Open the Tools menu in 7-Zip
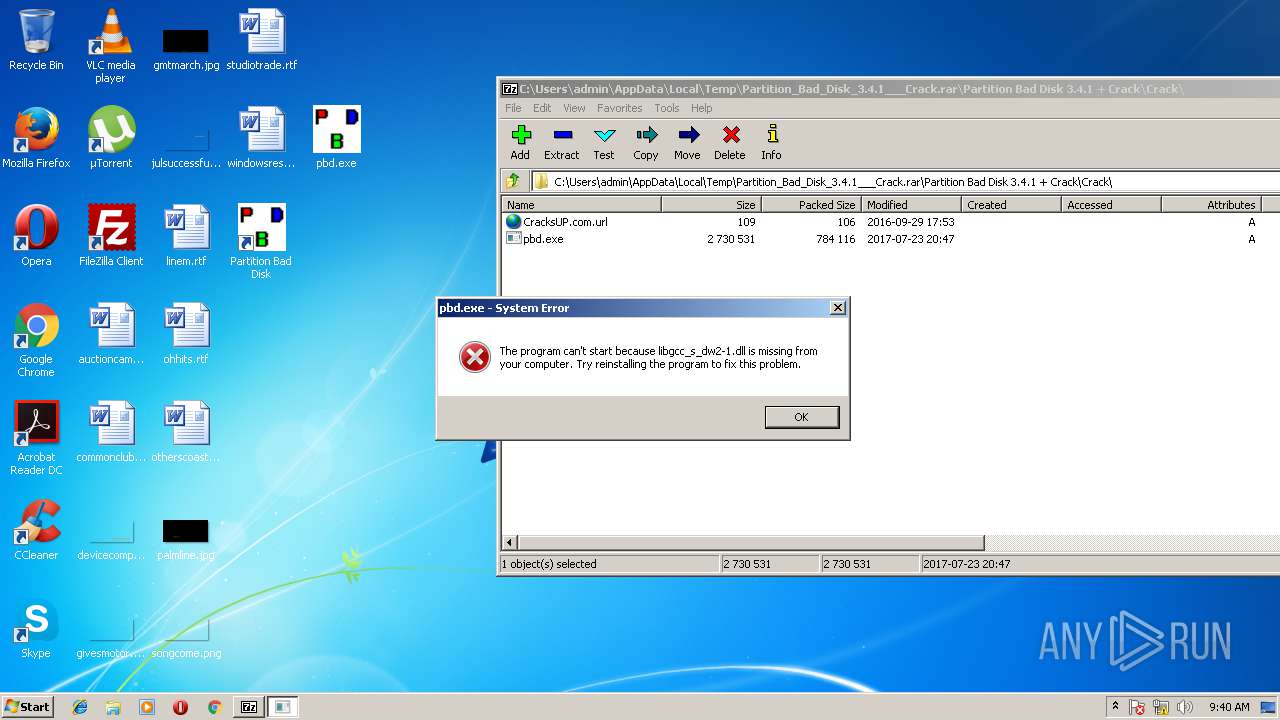 (667, 108)
